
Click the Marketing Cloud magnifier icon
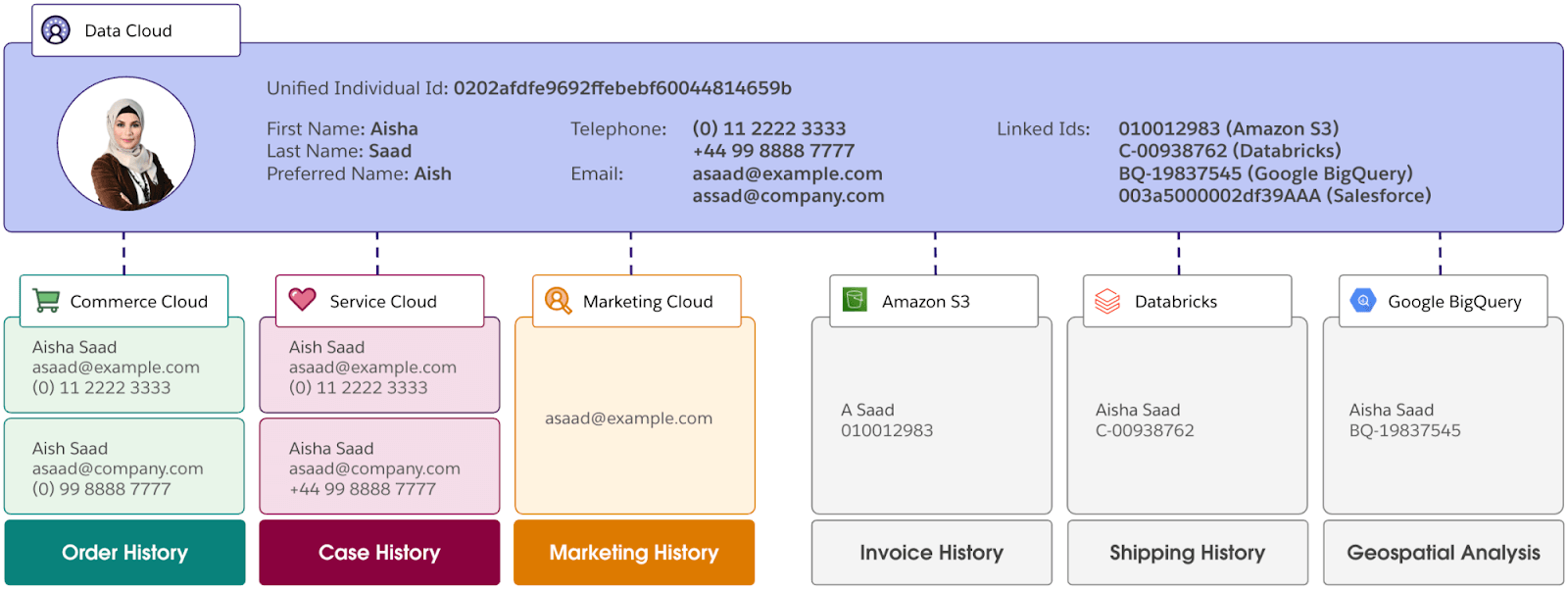tap(559, 301)
